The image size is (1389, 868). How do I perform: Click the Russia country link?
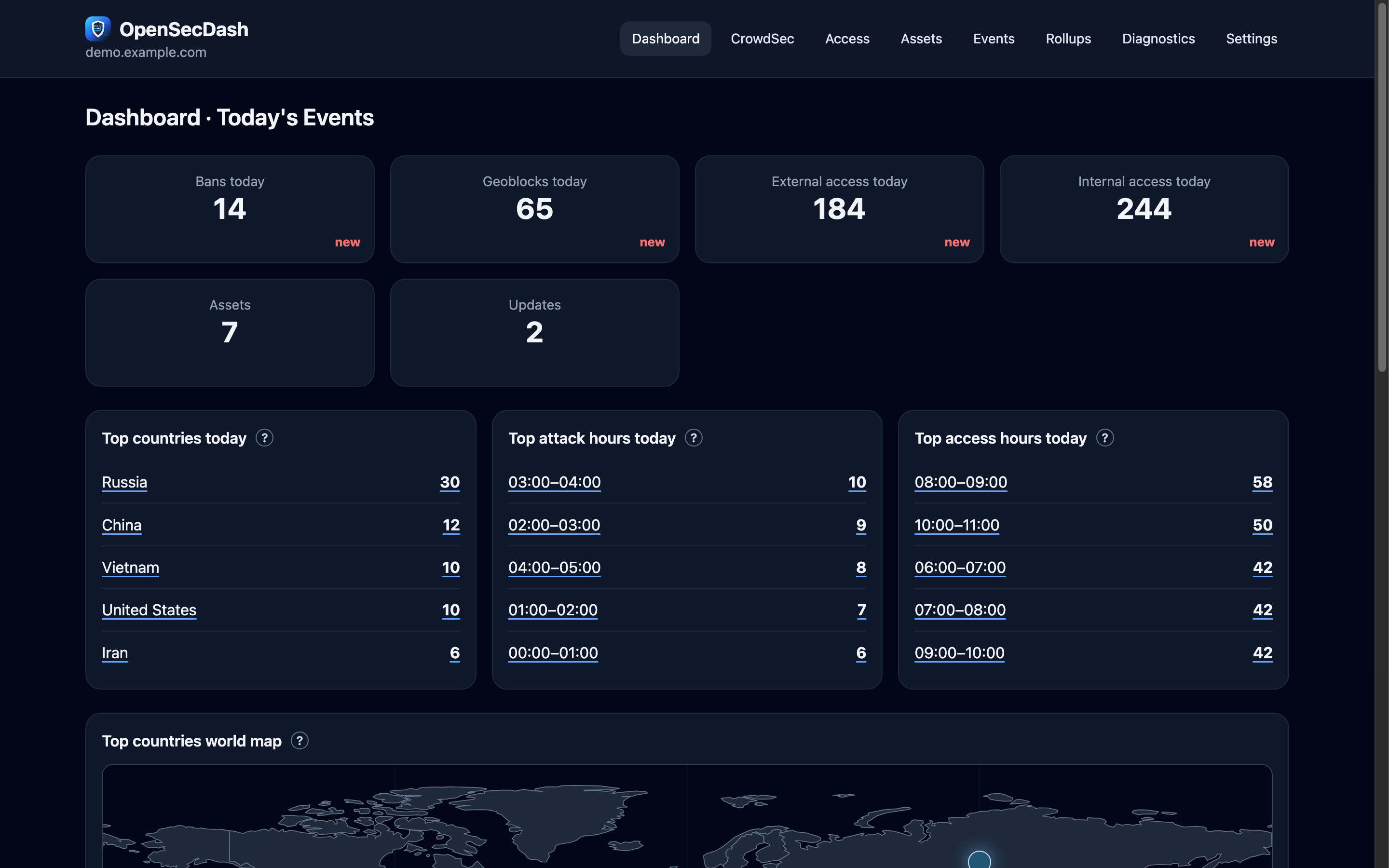pyautogui.click(x=124, y=482)
